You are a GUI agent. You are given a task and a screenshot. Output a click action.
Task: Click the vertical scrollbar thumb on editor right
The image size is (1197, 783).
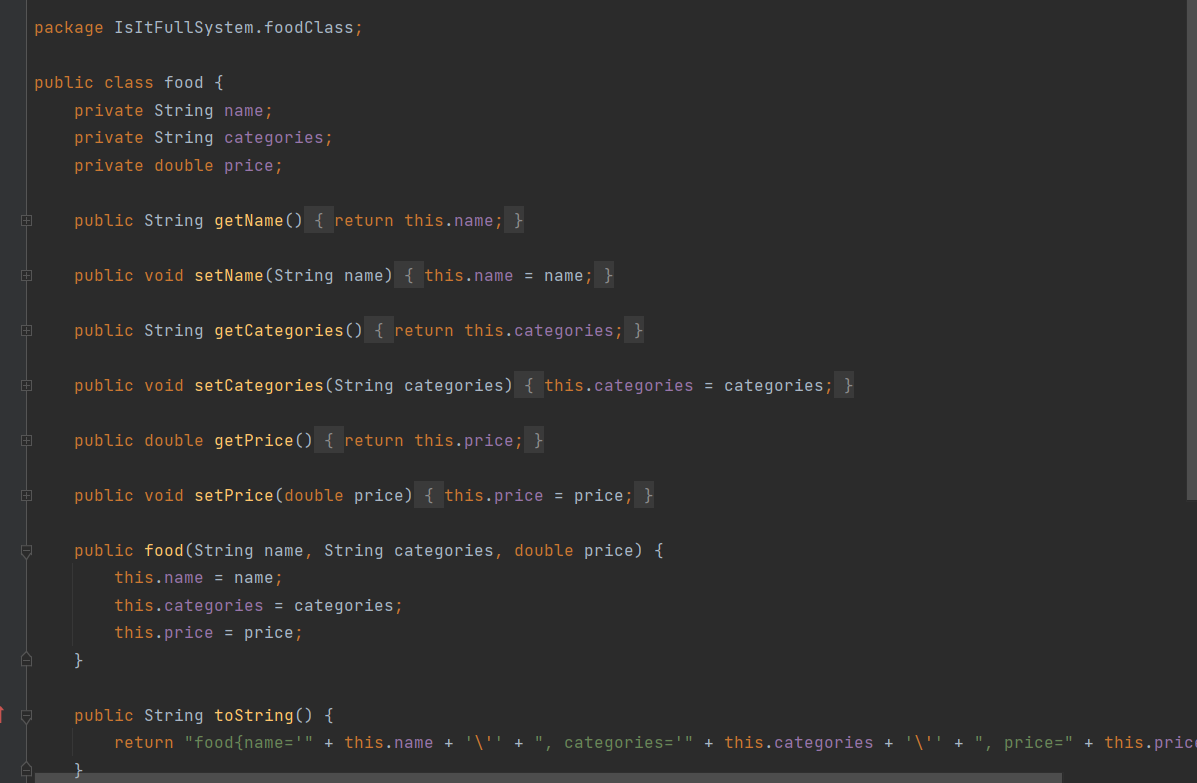[1192, 250]
